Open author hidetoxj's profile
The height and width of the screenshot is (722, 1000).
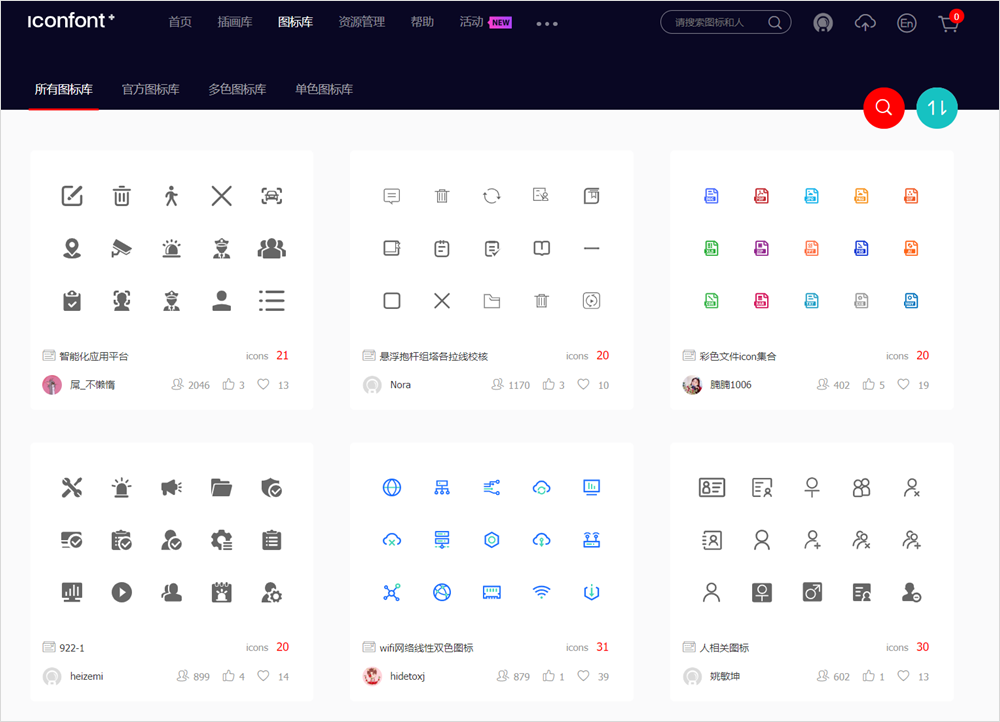click(x=408, y=676)
